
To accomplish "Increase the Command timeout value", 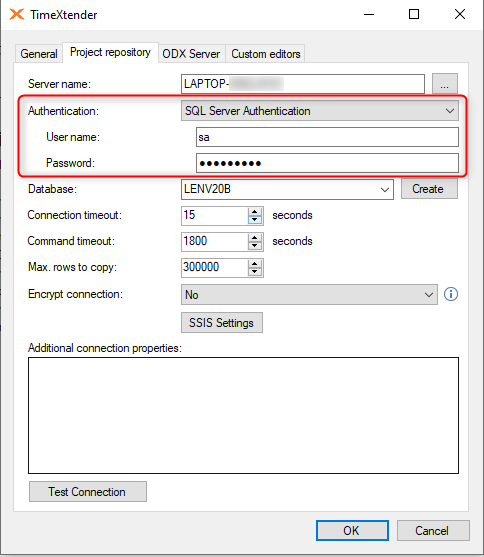I will (254, 238).
